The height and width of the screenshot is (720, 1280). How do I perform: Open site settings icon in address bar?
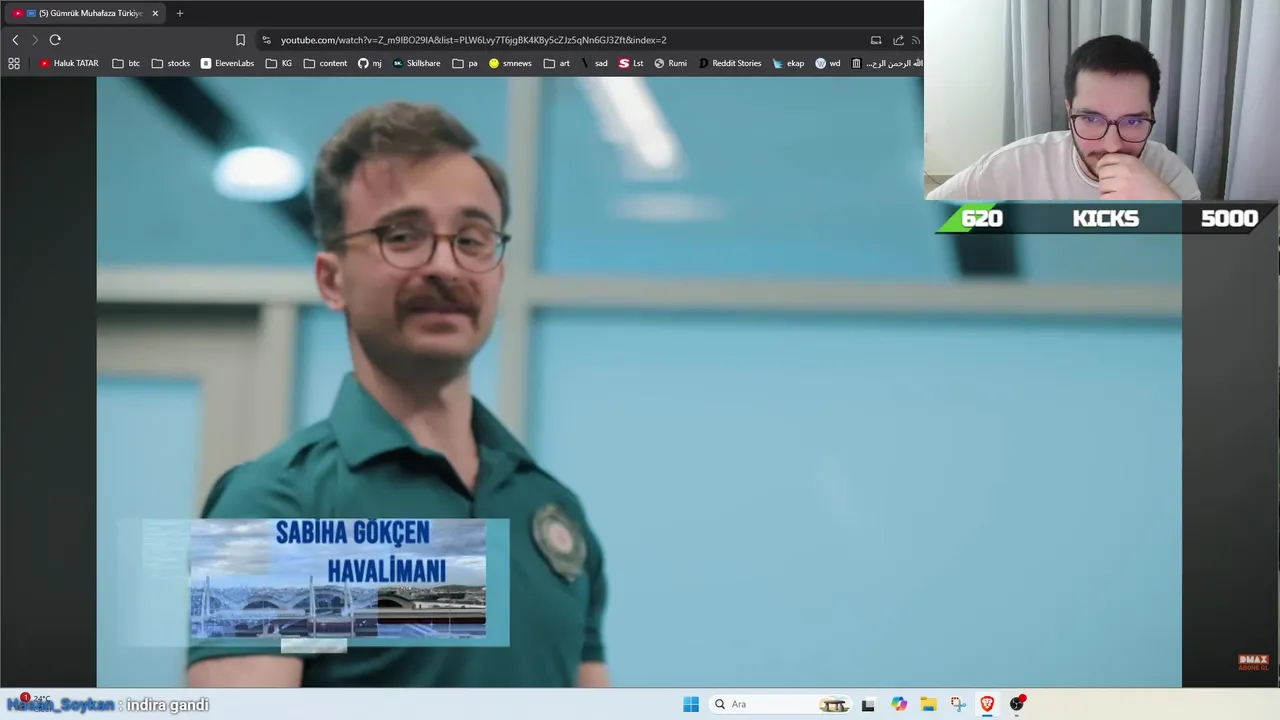coord(266,40)
